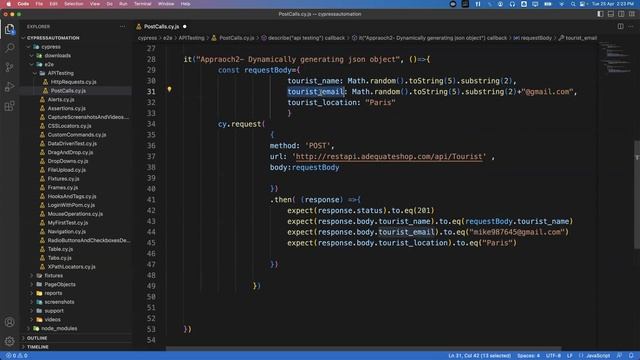Click line number 42 in gutter
Image resolution: width=640 pixels, height=360 pixels.
151,211
